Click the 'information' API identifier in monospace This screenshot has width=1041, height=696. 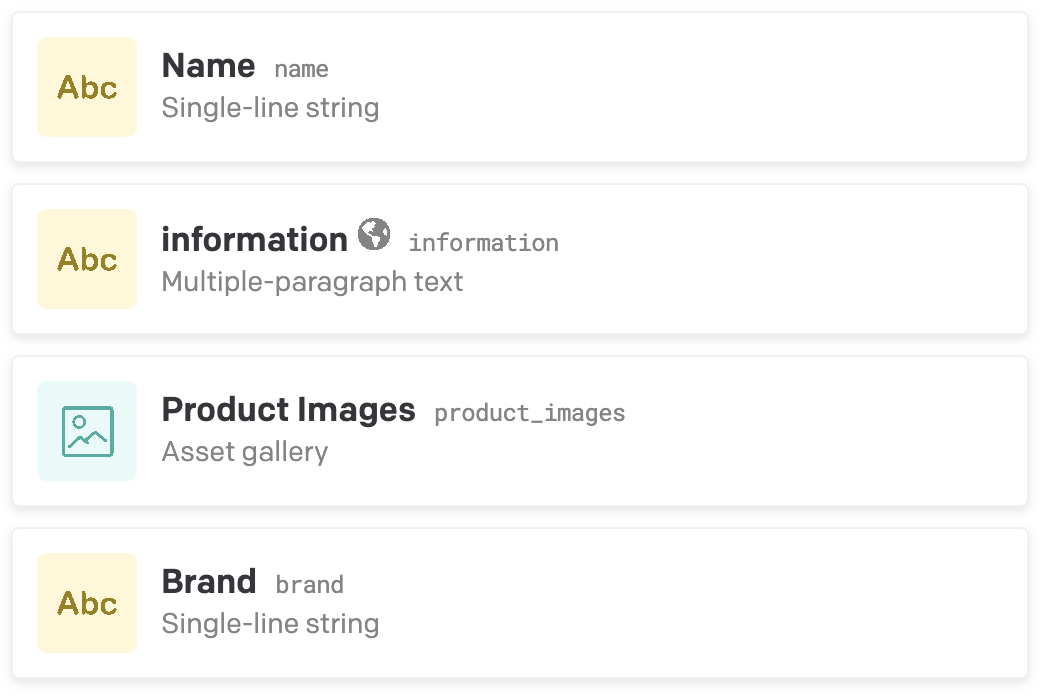[x=483, y=243]
